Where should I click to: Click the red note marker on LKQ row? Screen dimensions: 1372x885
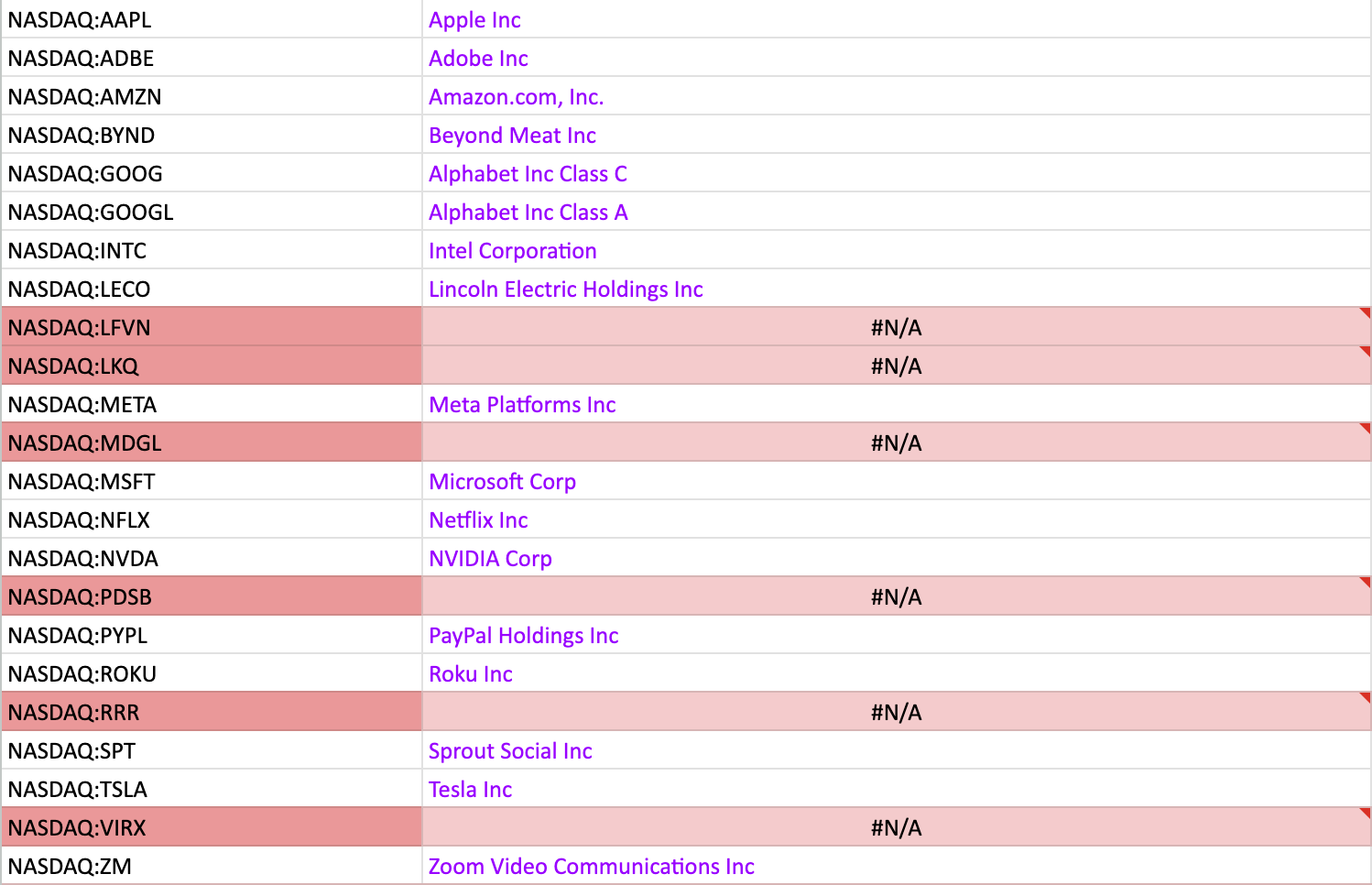[1365, 351]
